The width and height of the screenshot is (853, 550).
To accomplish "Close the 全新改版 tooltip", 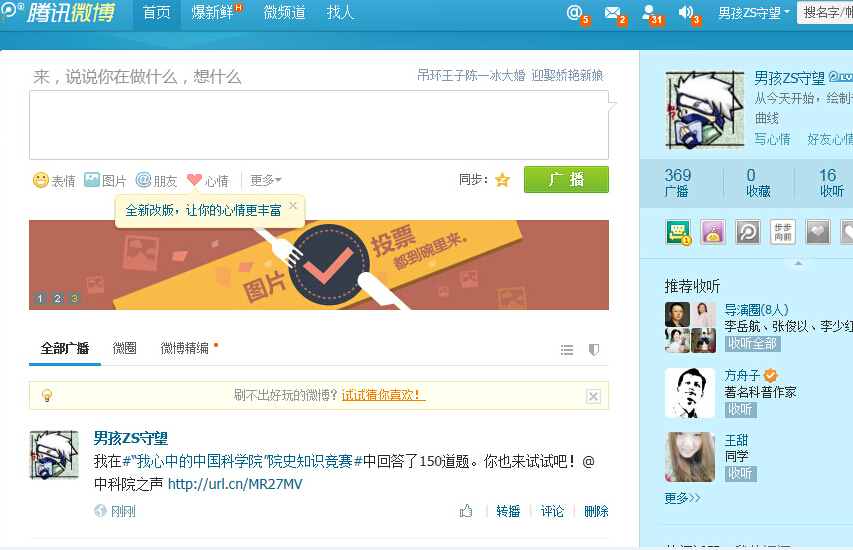I will click(293, 205).
